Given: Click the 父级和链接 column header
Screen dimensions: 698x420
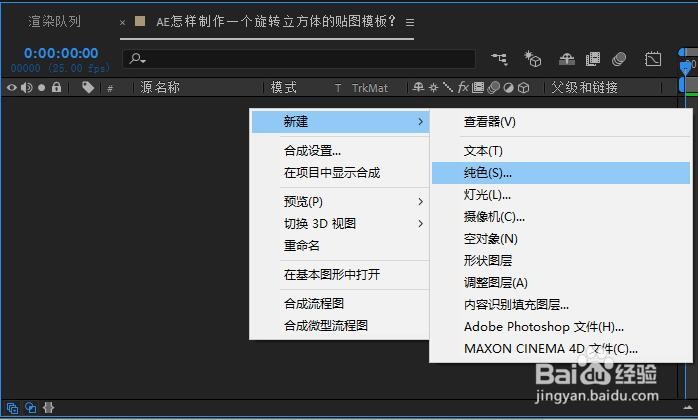Looking at the screenshot, I should click(x=584, y=87).
